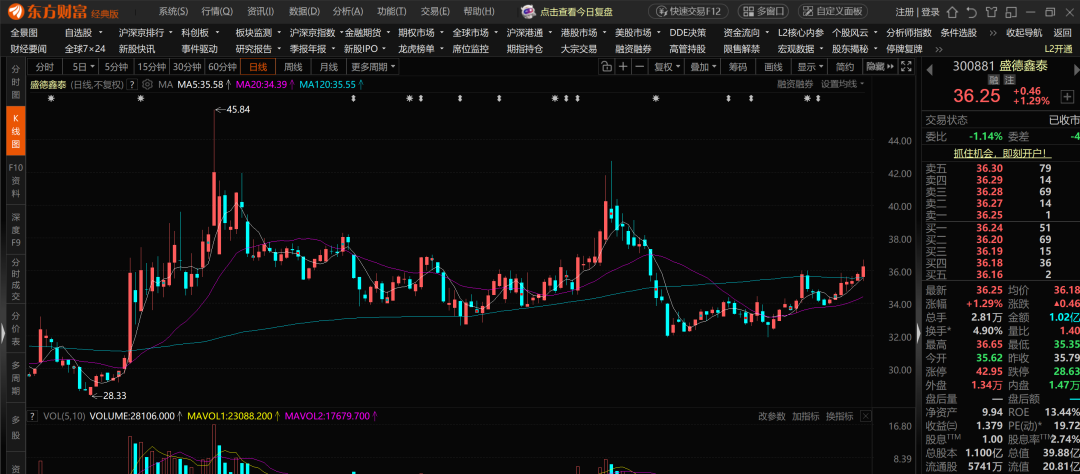The height and width of the screenshot is (474, 1080).
Task: Click 点击查看今日复盘 banner
Action: pos(577,12)
